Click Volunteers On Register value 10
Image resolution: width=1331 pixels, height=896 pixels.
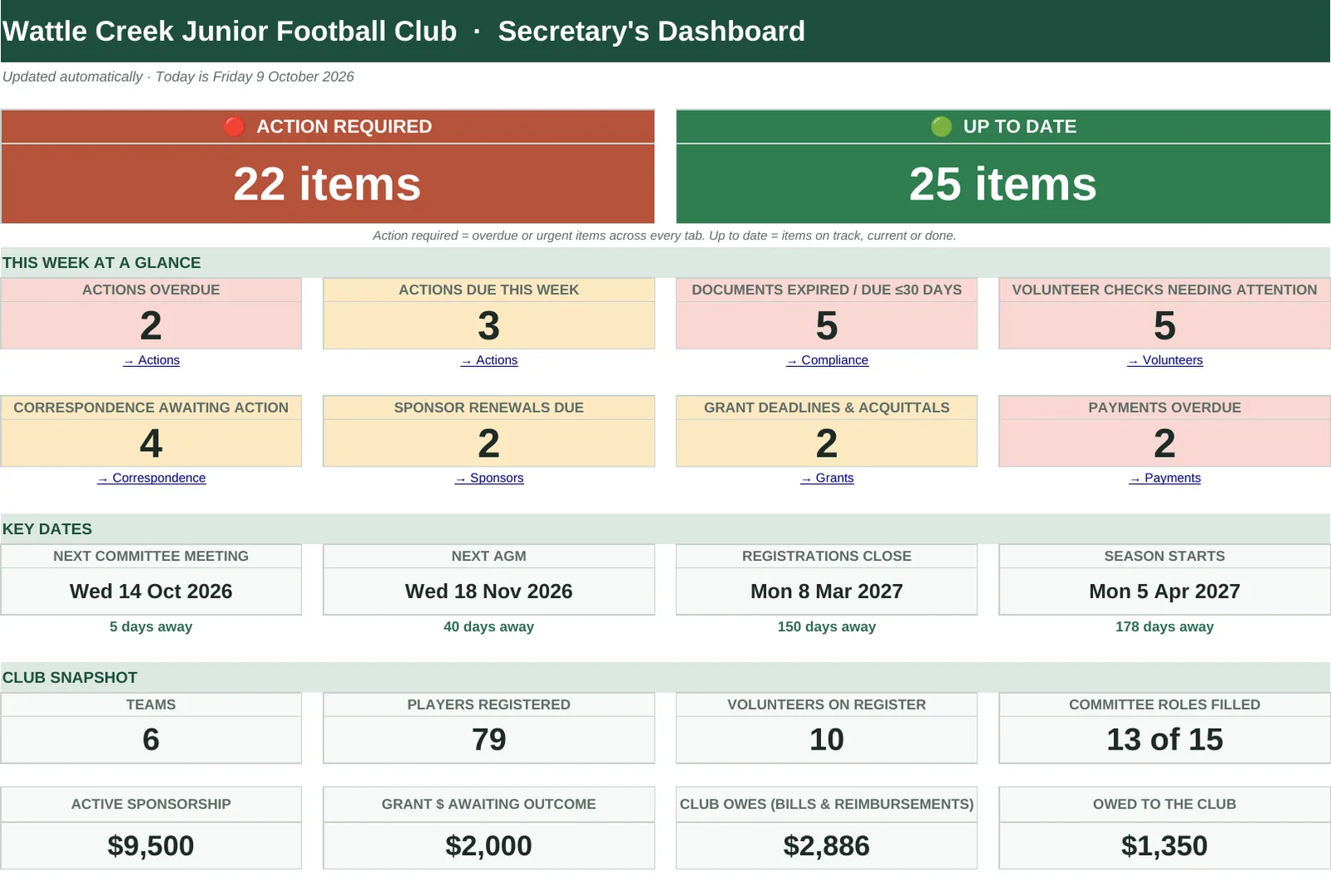pyautogui.click(x=827, y=740)
